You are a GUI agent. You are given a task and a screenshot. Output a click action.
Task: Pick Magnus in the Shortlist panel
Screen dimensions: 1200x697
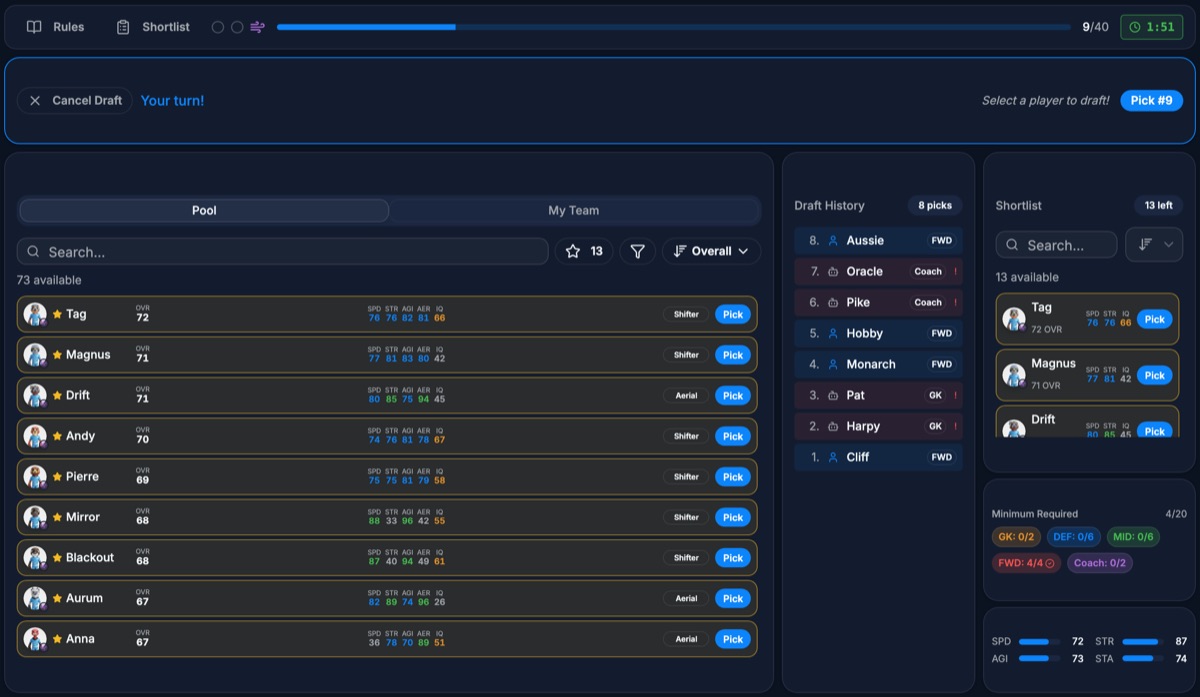point(1155,375)
